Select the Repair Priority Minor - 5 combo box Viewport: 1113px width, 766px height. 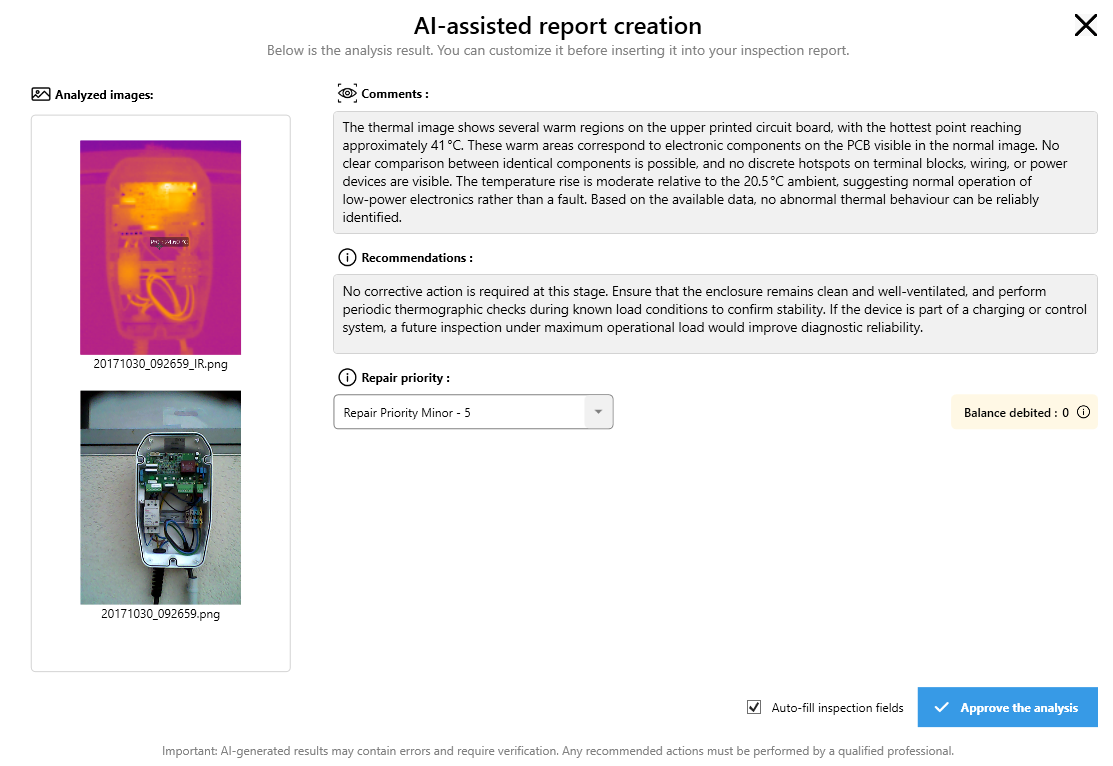click(x=460, y=412)
